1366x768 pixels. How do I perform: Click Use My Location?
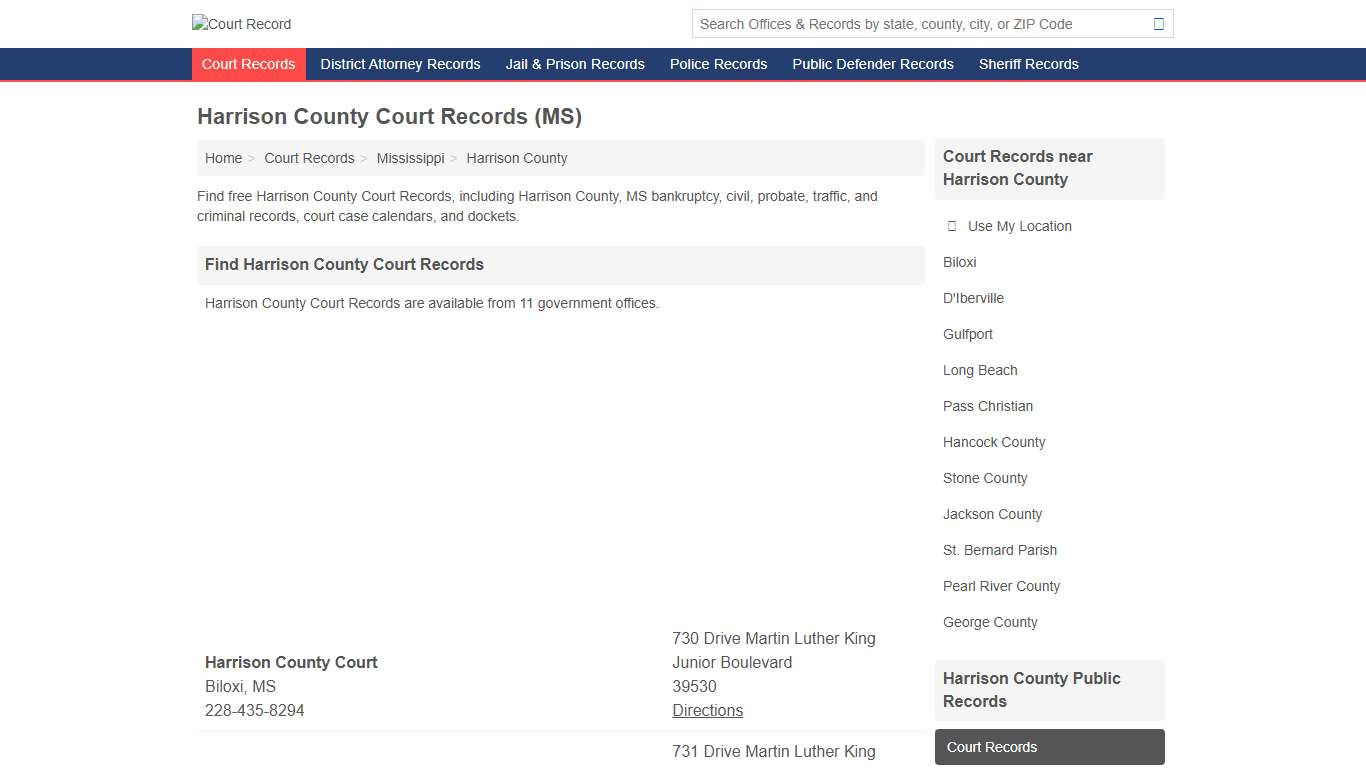tap(1019, 226)
